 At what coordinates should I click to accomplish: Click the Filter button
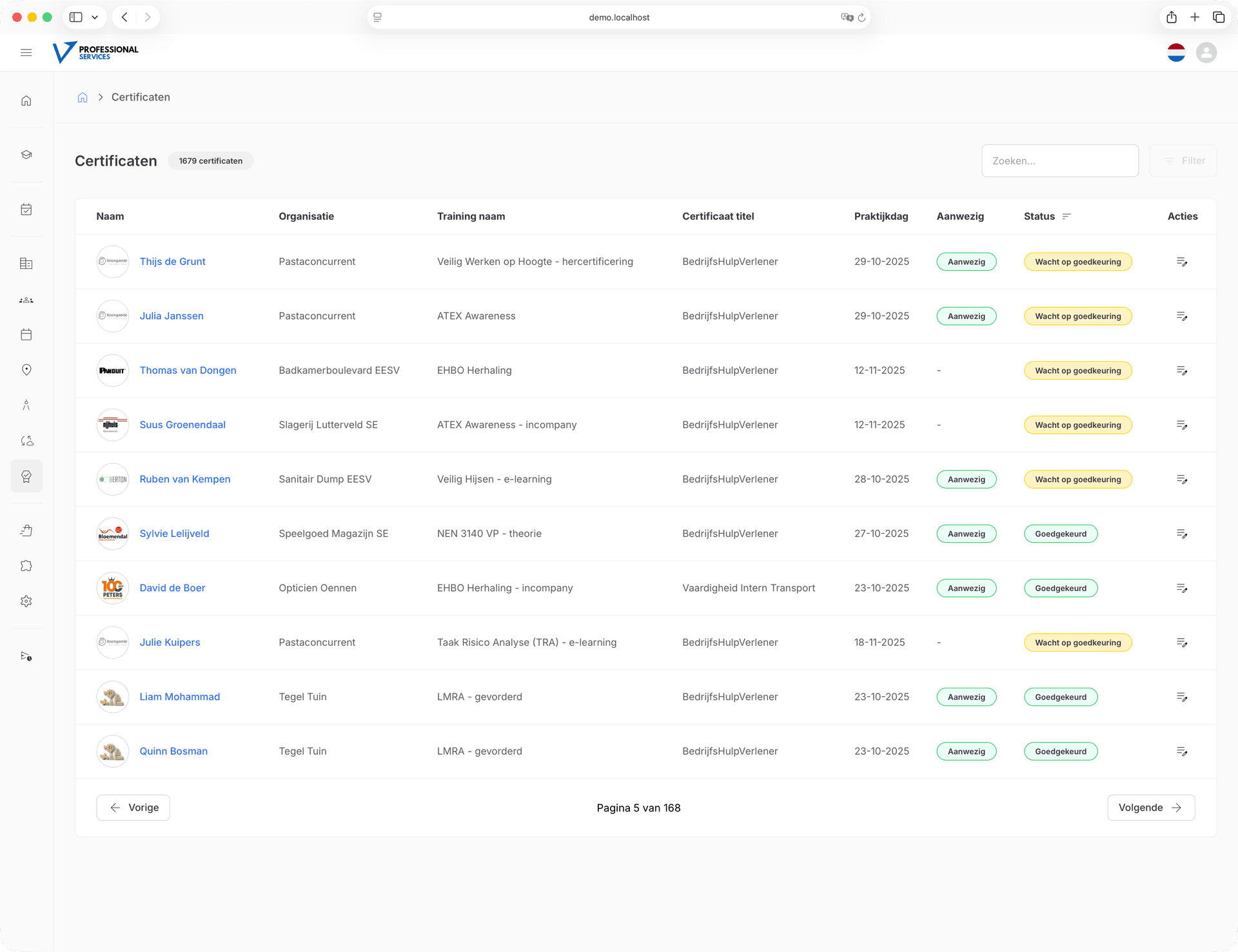[1183, 160]
